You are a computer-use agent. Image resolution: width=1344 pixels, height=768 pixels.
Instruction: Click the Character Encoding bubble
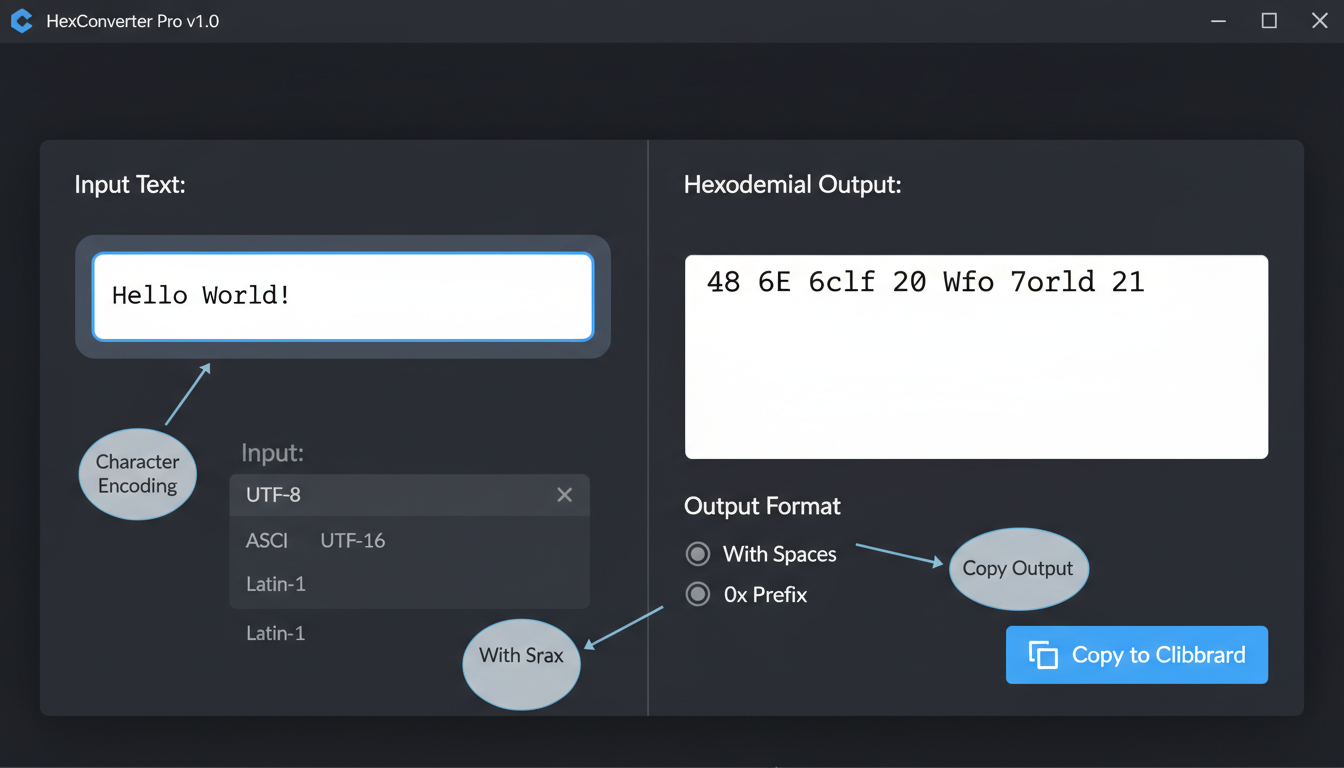click(x=137, y=474)
